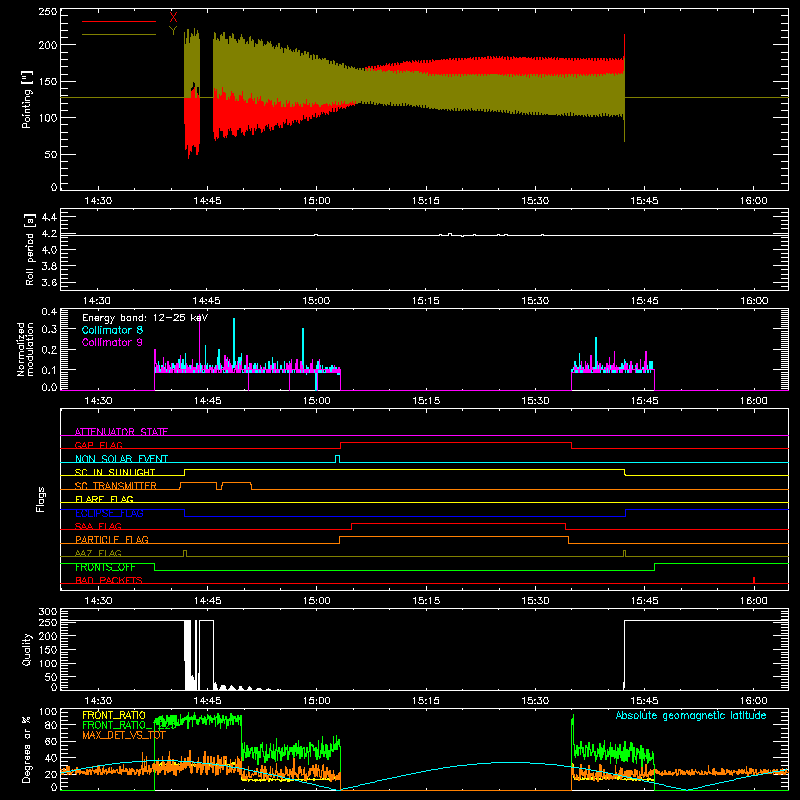The image size is (800, 800).
Task: Click the PARTICLE_FLAG label
Action: tap(112, 539)
